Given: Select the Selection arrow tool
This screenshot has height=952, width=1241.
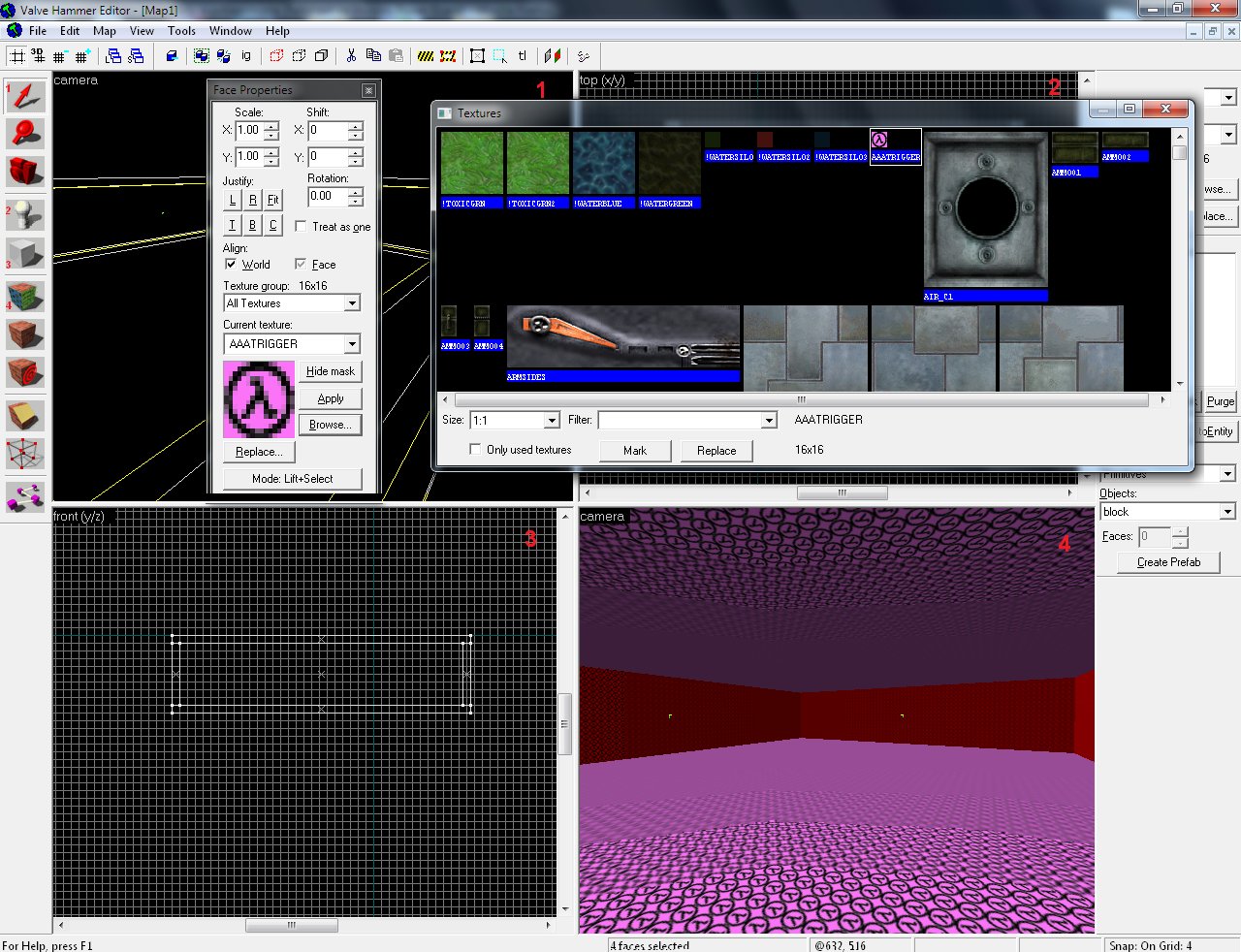Looking at the screenshot, I should click(x=26, y=96).
